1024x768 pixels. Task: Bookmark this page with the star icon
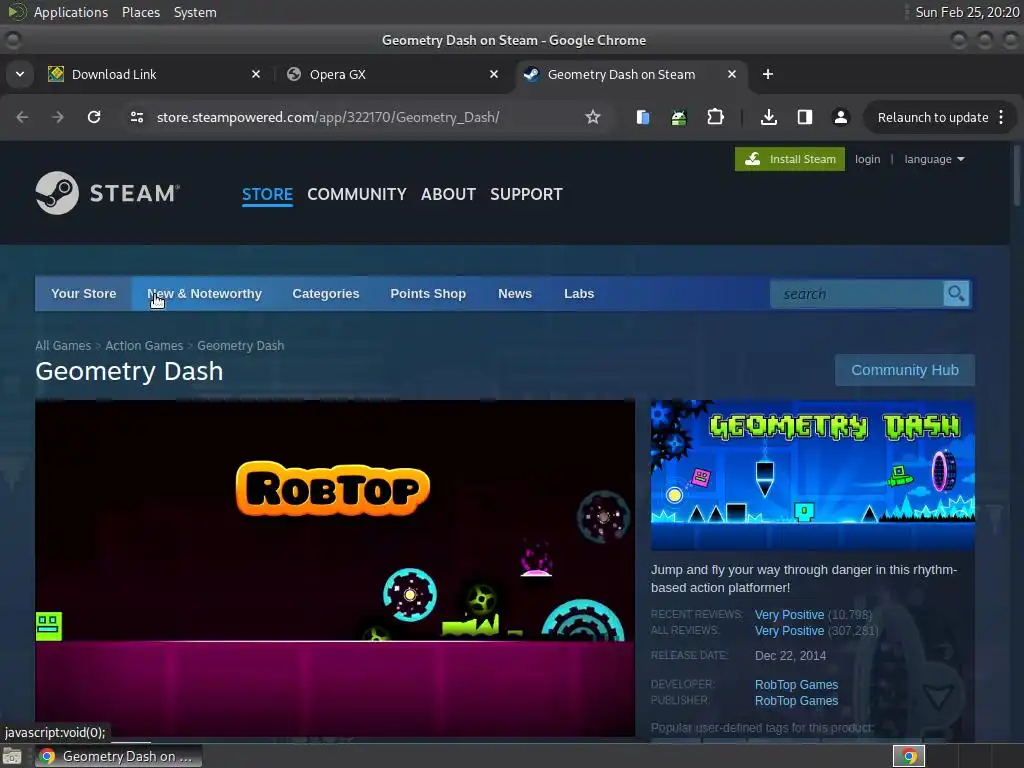592,117
